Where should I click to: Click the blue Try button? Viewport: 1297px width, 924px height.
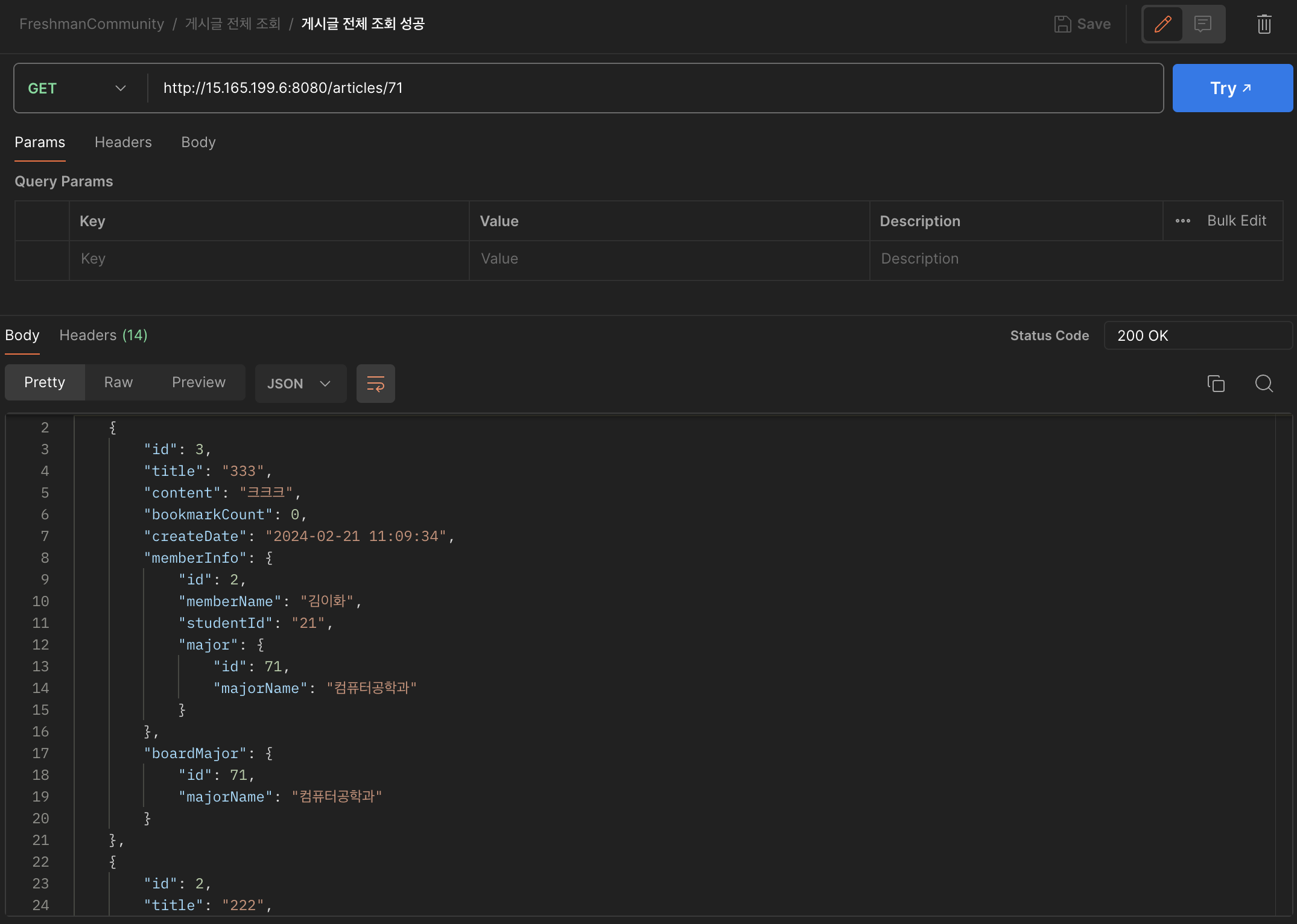(1232, 88)
